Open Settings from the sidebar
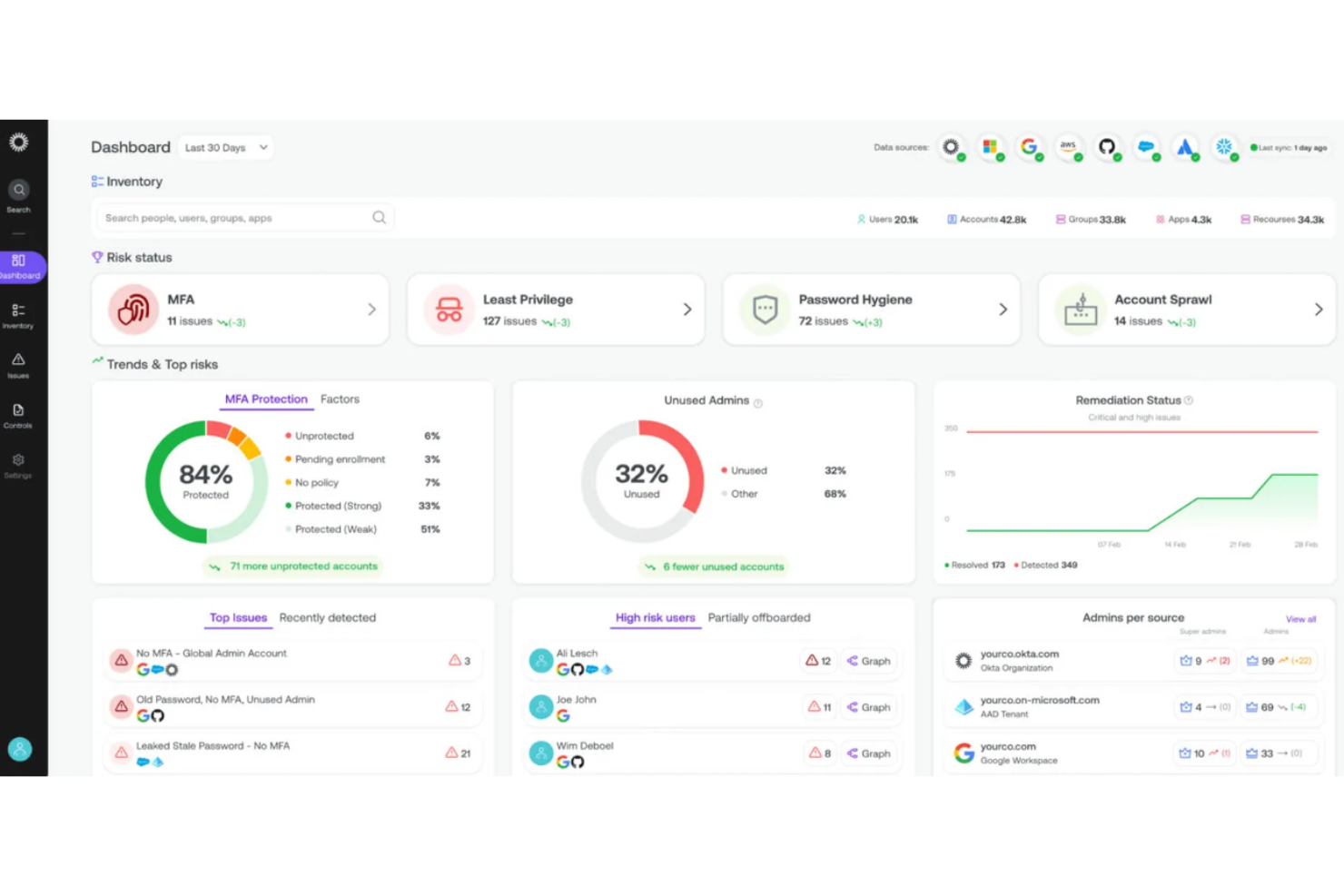This screenshot has width=1344, height=896. tap(18, 466)
